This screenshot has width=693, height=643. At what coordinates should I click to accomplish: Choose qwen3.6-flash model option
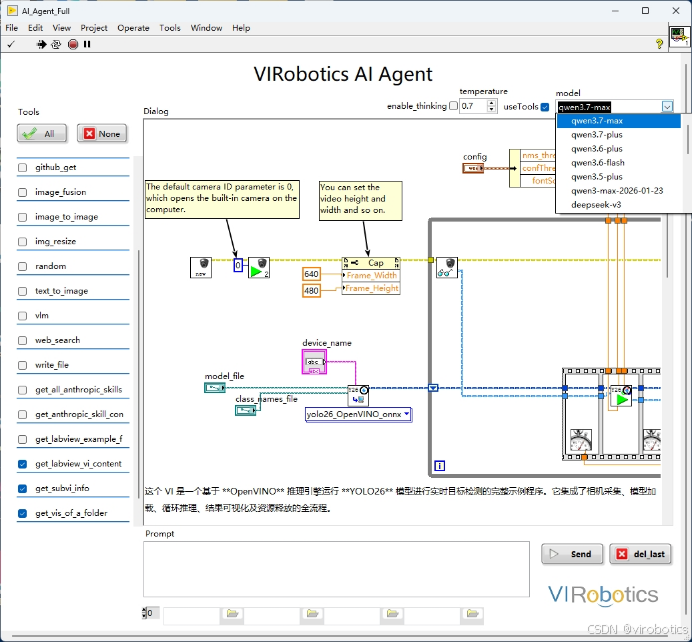click(x=618, y=163)
